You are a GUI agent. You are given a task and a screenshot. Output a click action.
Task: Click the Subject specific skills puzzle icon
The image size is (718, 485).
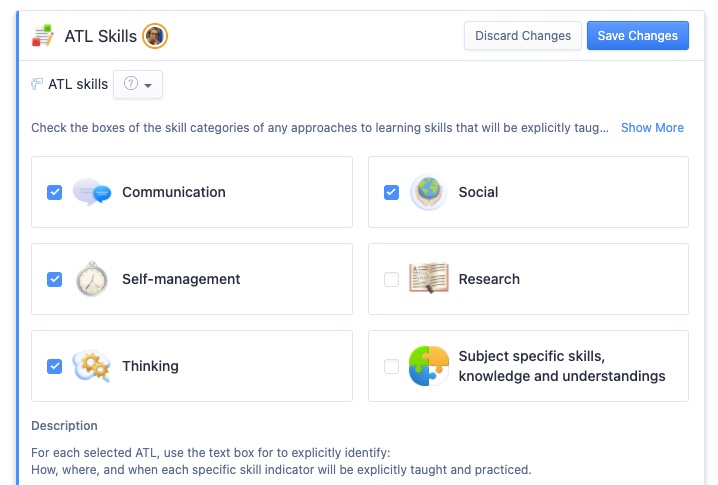429,366
